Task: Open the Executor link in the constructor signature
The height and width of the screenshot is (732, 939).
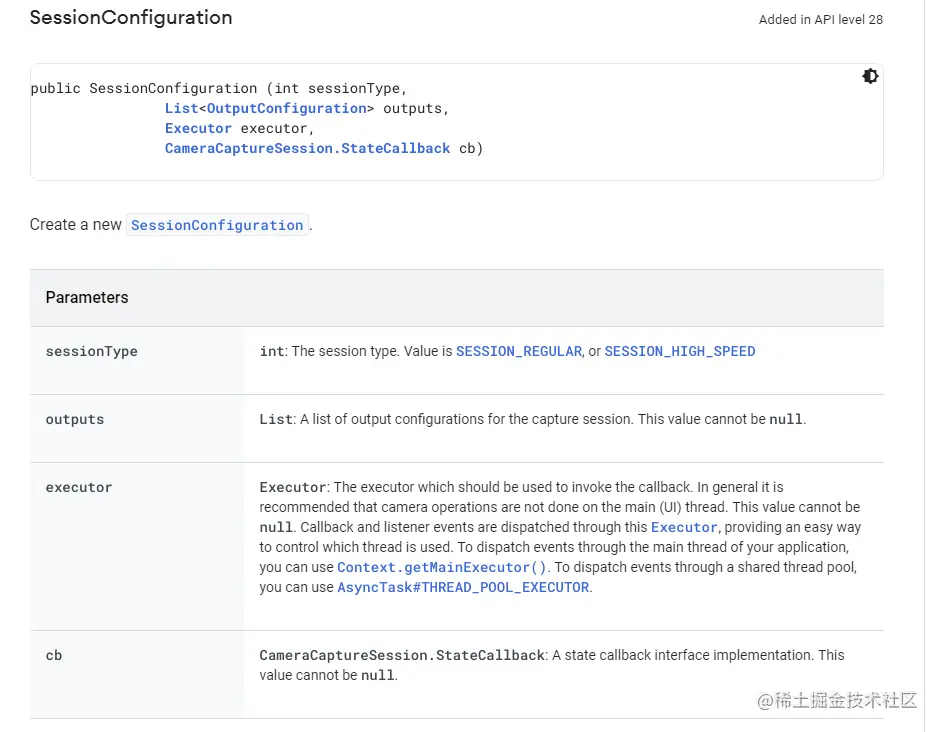Action: 198,128
